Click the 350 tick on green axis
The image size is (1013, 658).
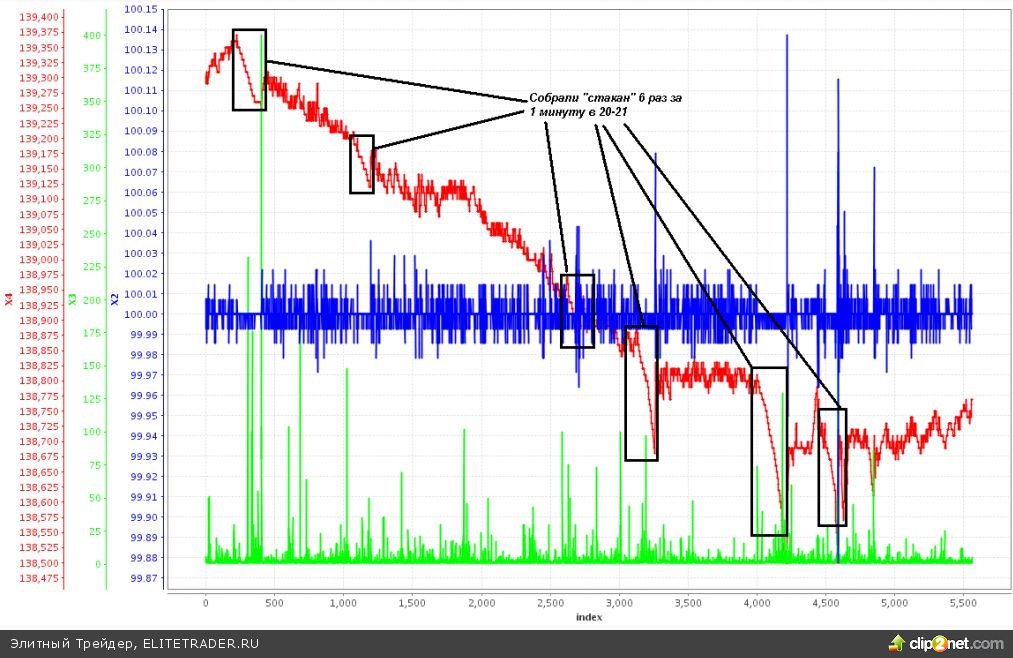click(92, 101)
